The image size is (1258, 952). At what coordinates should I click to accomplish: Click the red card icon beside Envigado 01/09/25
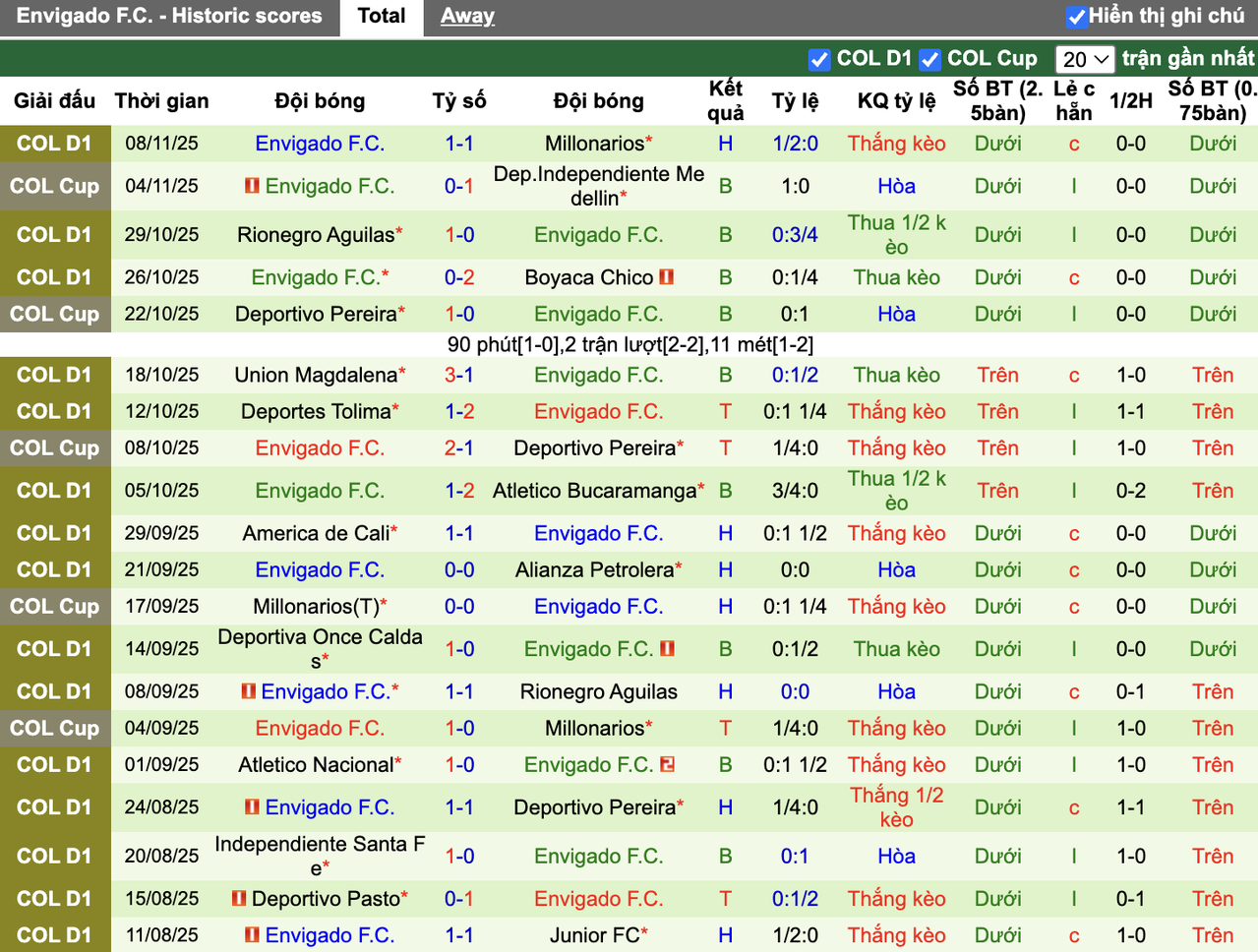point(668,764)
